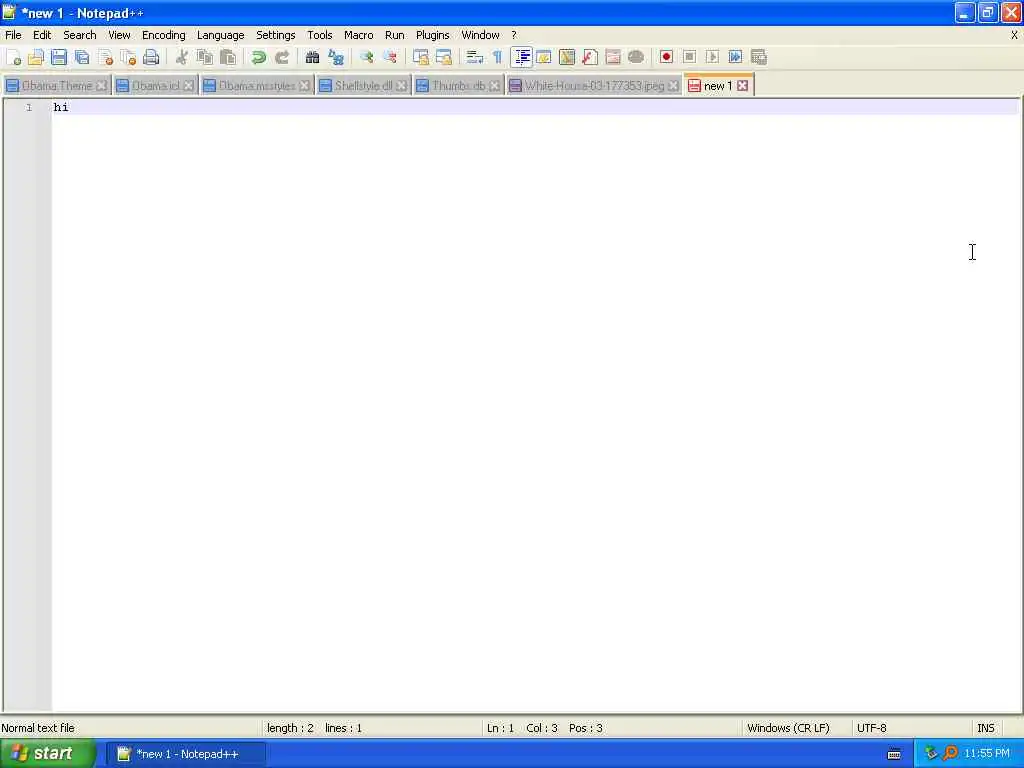Image resolution: width=1024 pixels, height=768 pixels.
Task: Click the Zoom Out magnifier icon
Action: point(389,57)
